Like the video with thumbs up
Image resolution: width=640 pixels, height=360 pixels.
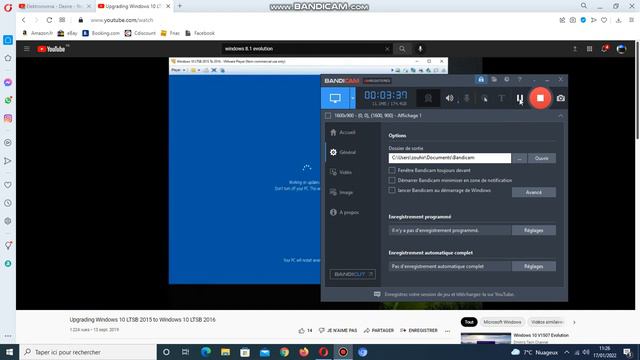[x=302, y=331]
